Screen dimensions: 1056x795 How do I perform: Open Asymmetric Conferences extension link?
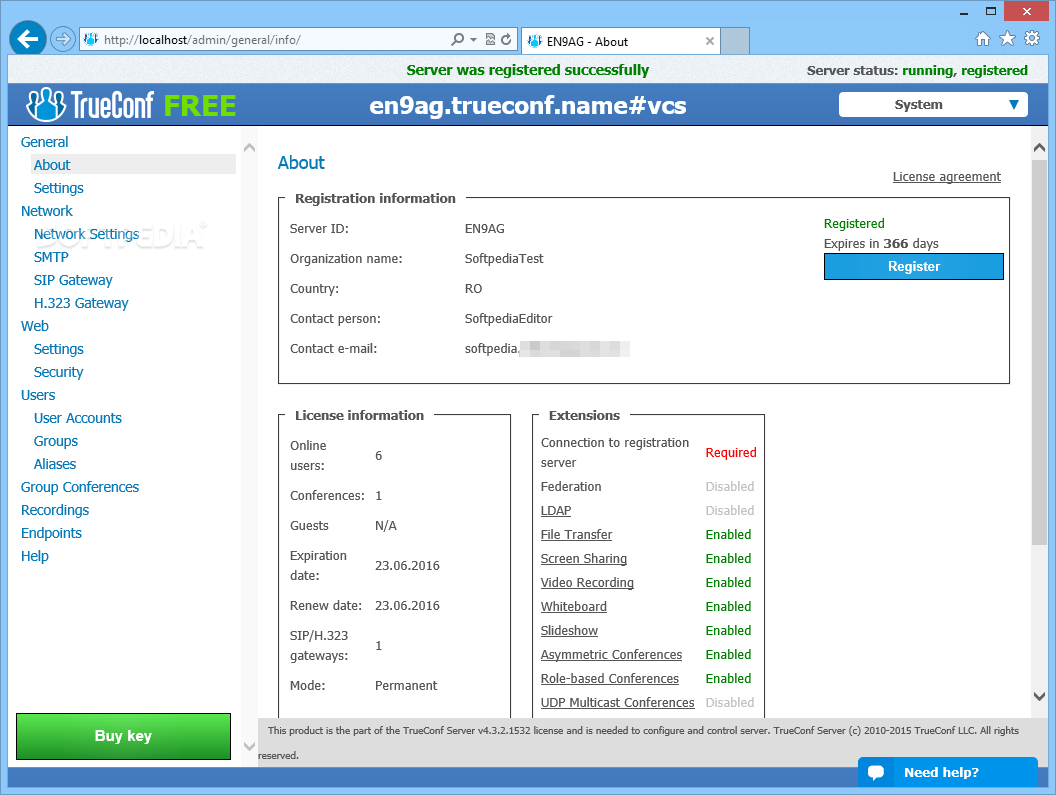pos(611,655)
